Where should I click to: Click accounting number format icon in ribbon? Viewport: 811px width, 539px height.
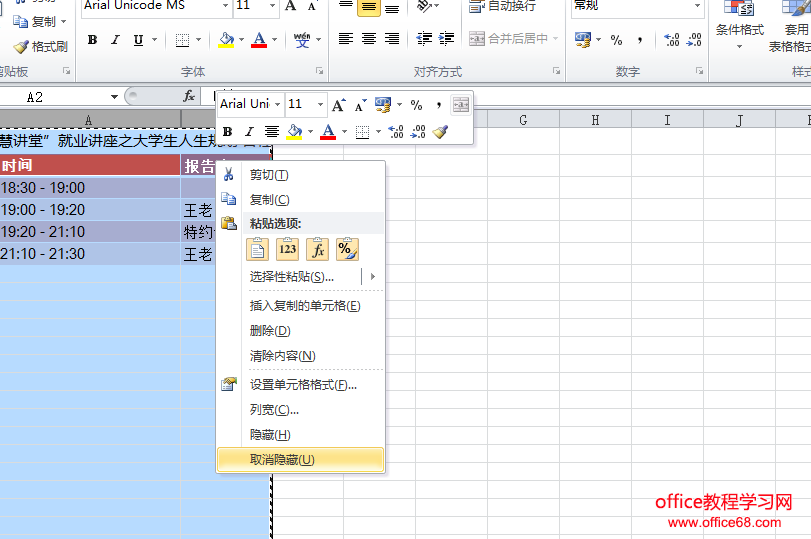pos(583,40)
